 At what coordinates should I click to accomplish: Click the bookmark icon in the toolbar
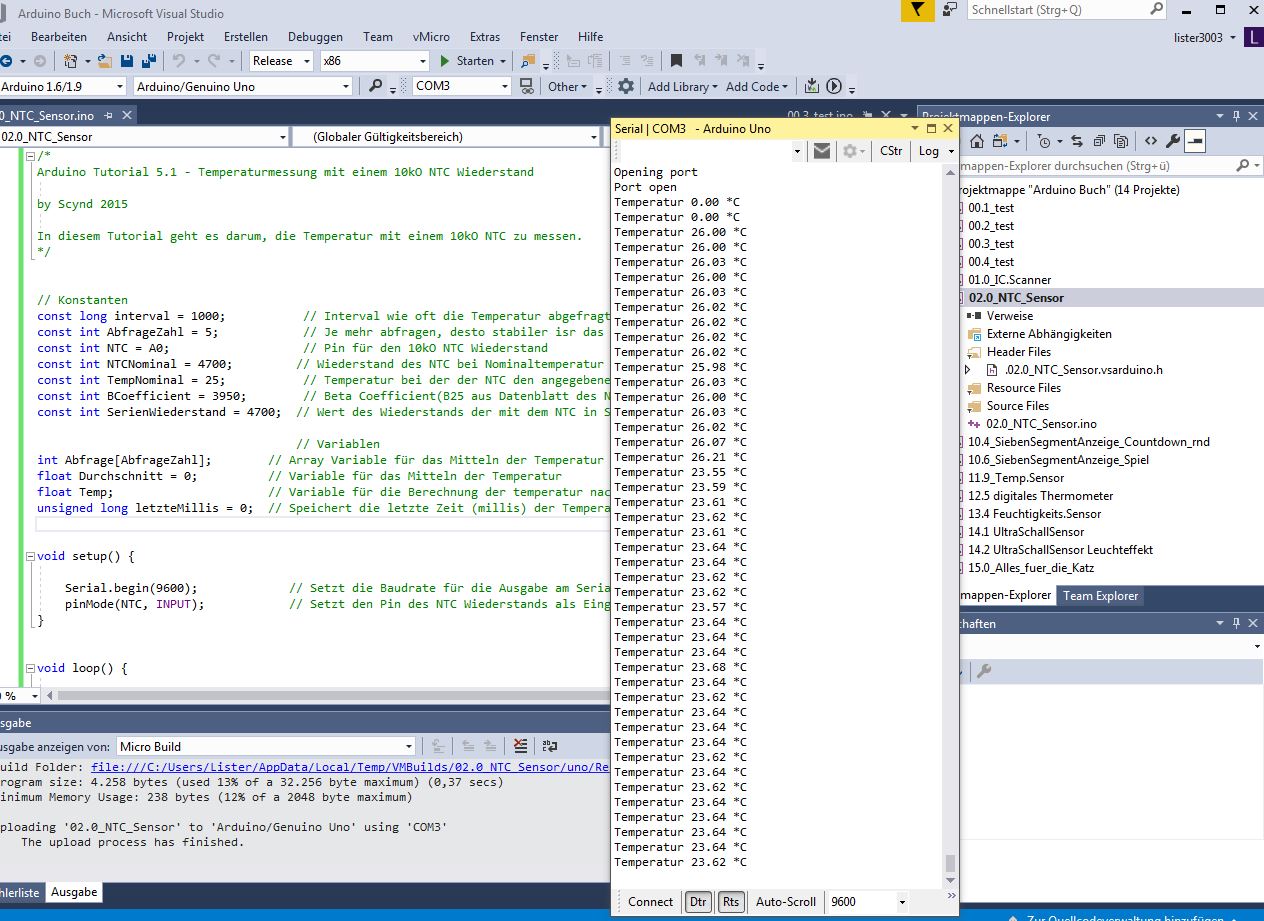click(x=676, y=61)
